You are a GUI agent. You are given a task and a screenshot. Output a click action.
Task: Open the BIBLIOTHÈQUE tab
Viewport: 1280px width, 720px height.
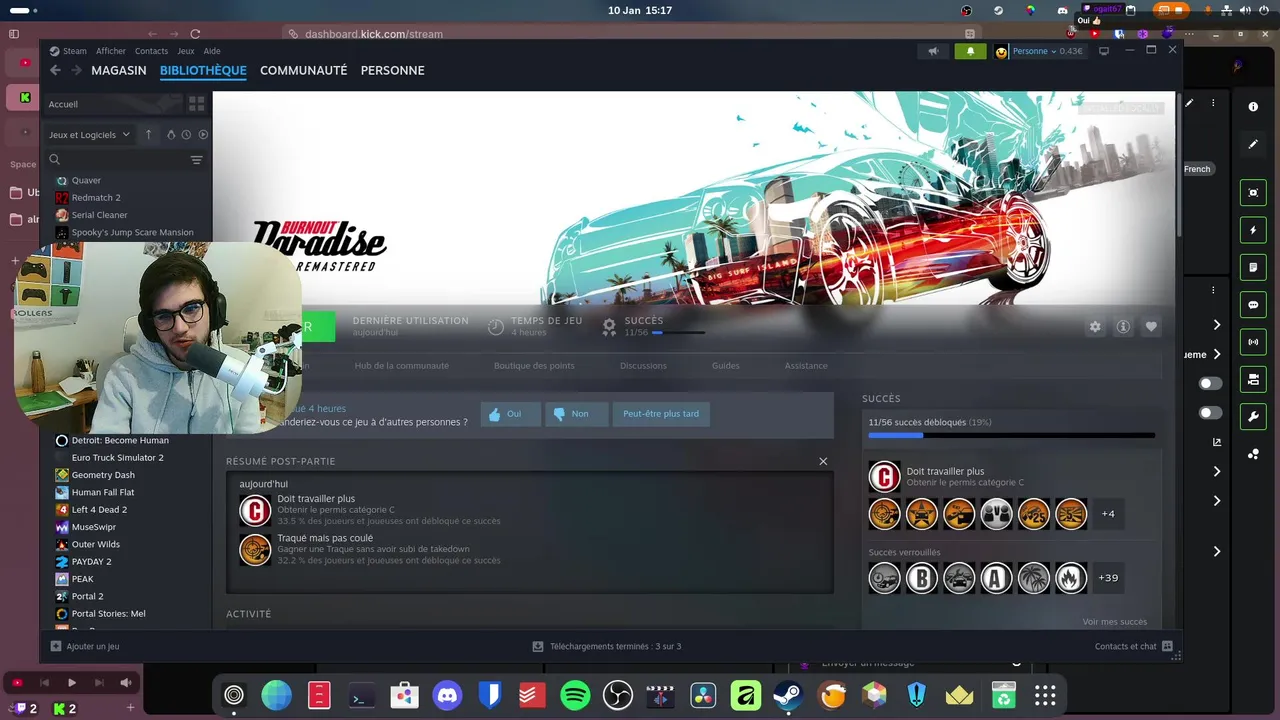(203, 70)
